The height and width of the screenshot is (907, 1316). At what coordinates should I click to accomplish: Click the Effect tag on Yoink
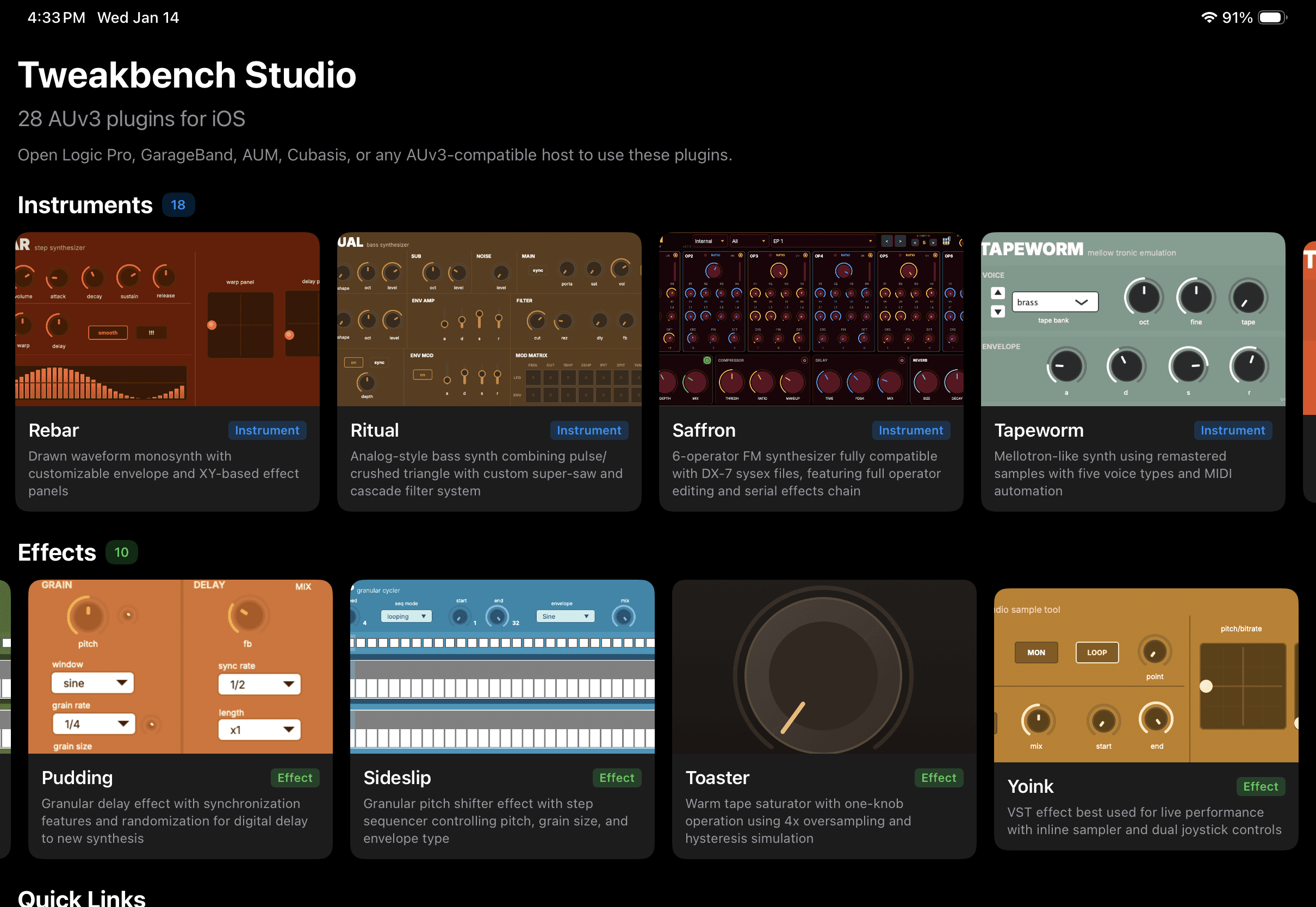coord(1261,786)
